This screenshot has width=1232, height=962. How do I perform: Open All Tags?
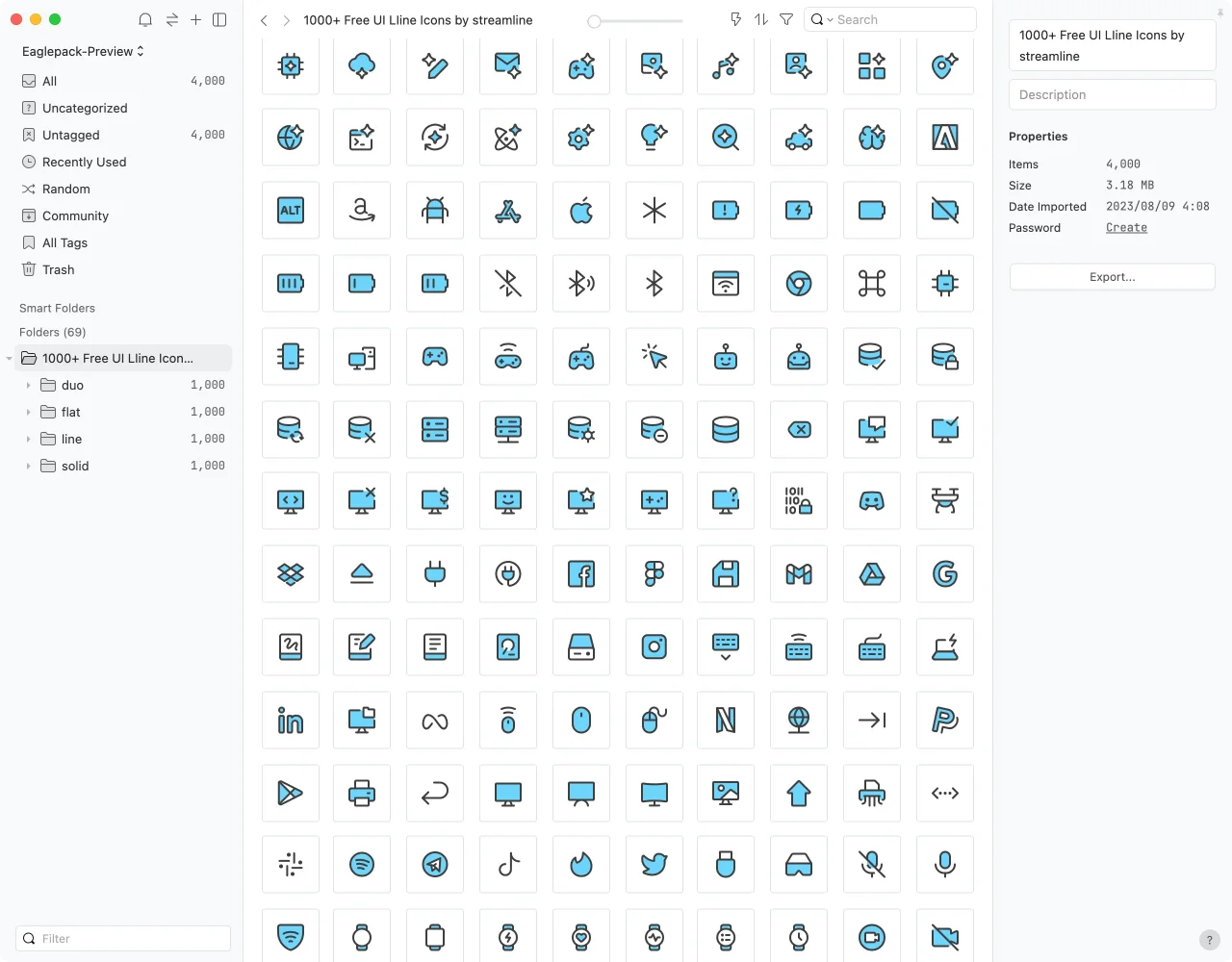pyautogui.click(x=123, y=242)
